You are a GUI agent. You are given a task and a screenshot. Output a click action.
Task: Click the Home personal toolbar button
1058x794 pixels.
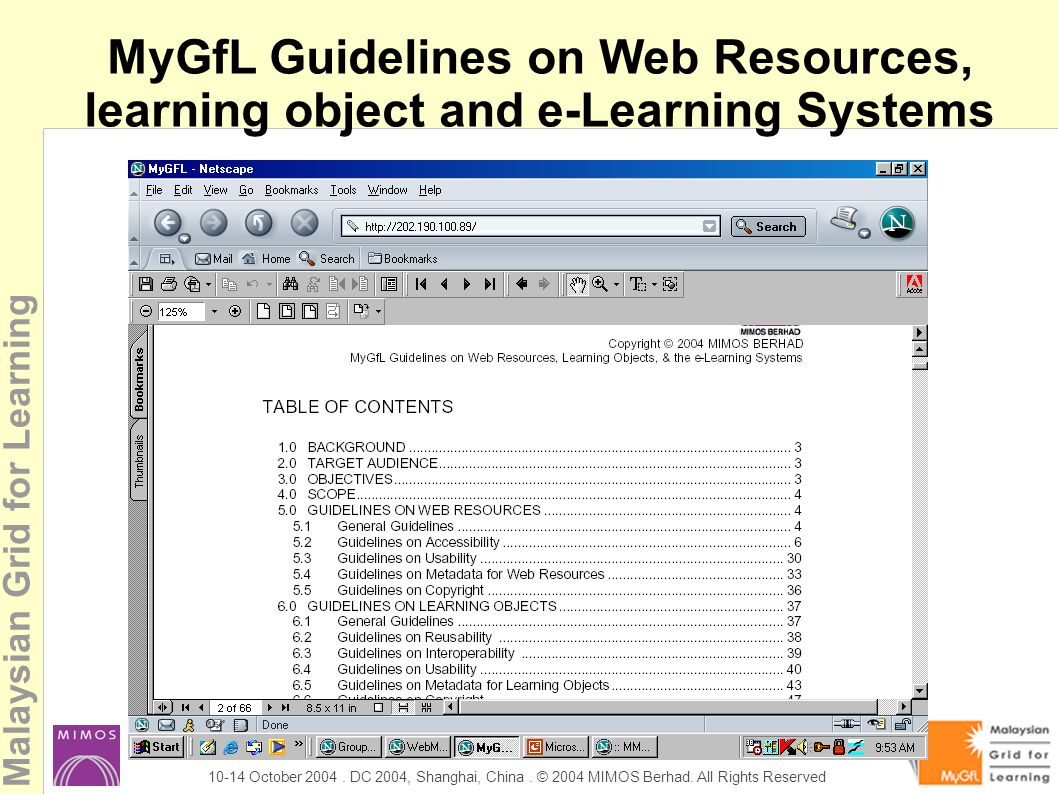point(267,259)
